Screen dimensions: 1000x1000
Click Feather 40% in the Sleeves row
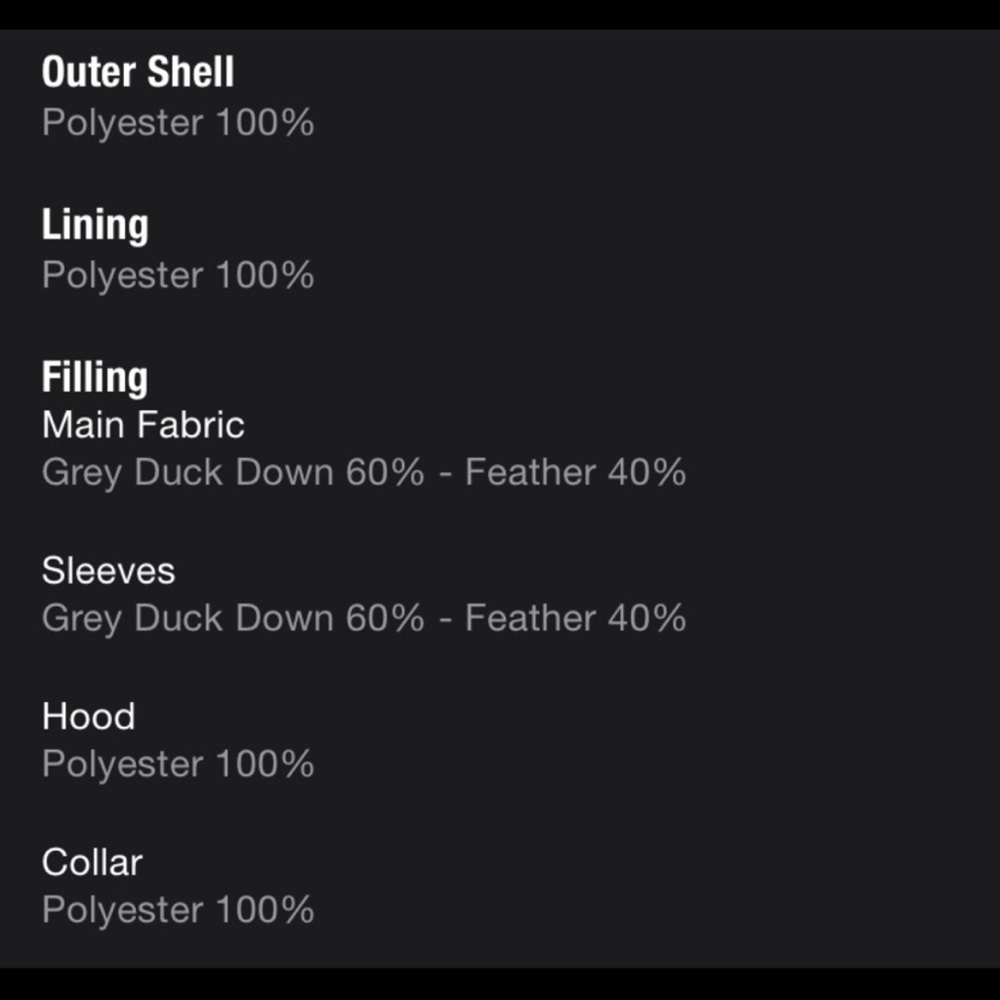[575, 619]
